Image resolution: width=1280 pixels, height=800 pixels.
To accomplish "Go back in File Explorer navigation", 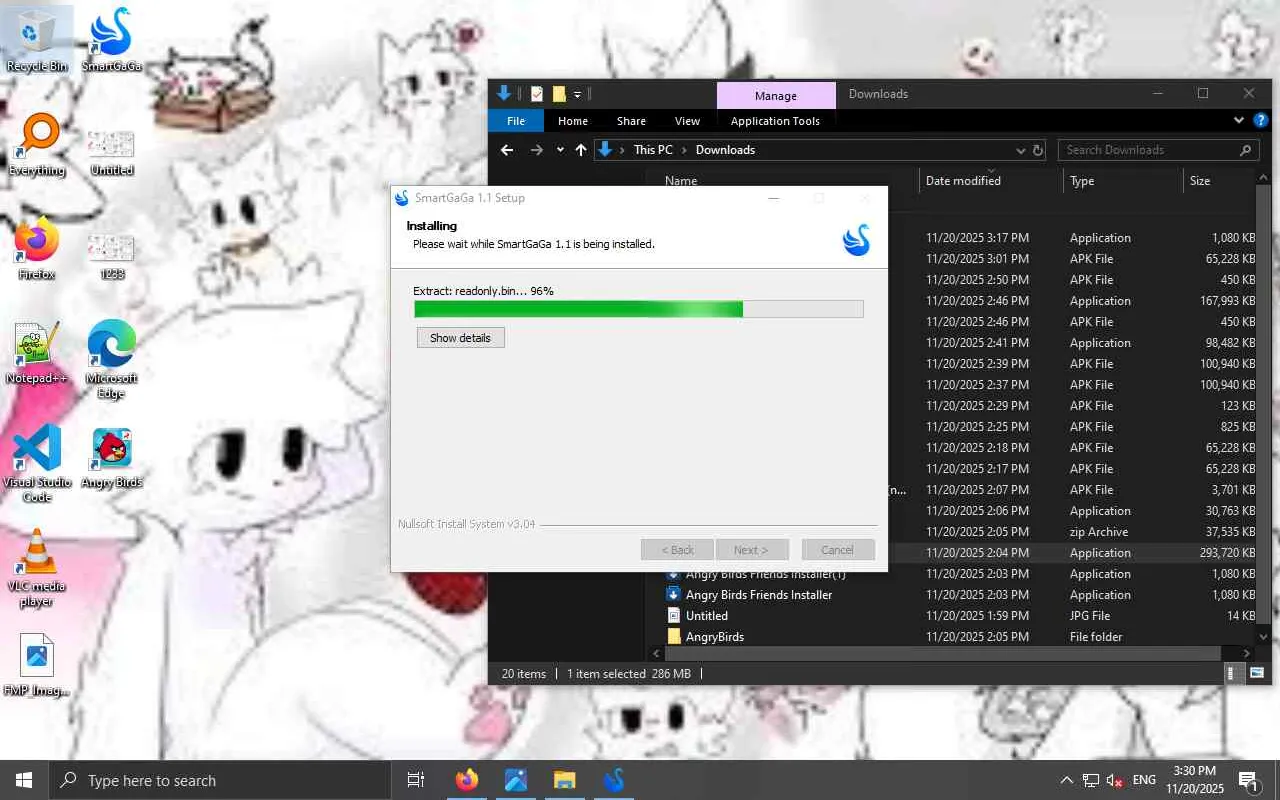I will pos(507,150).
